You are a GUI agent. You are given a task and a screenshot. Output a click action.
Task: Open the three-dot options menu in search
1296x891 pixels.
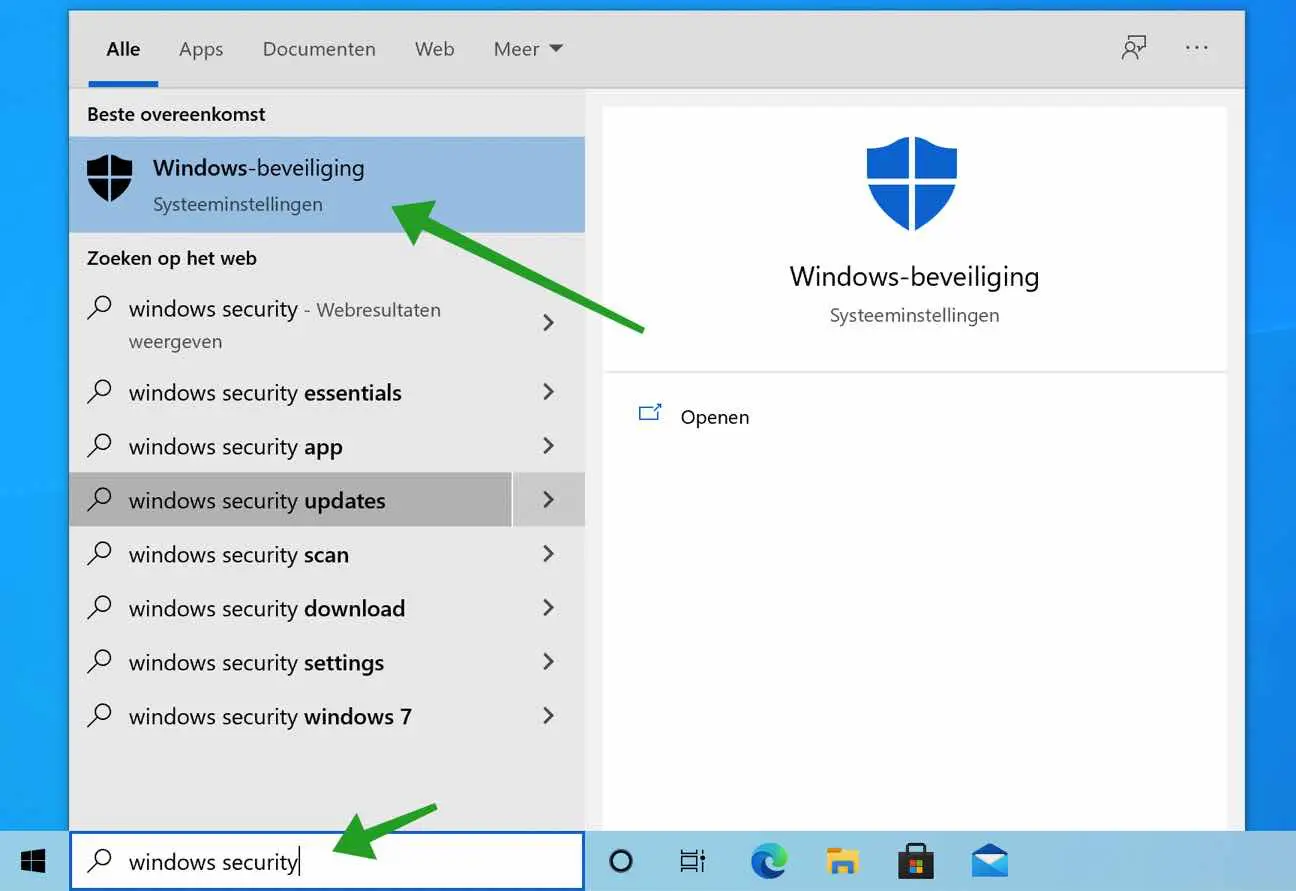coord(1197,48)
